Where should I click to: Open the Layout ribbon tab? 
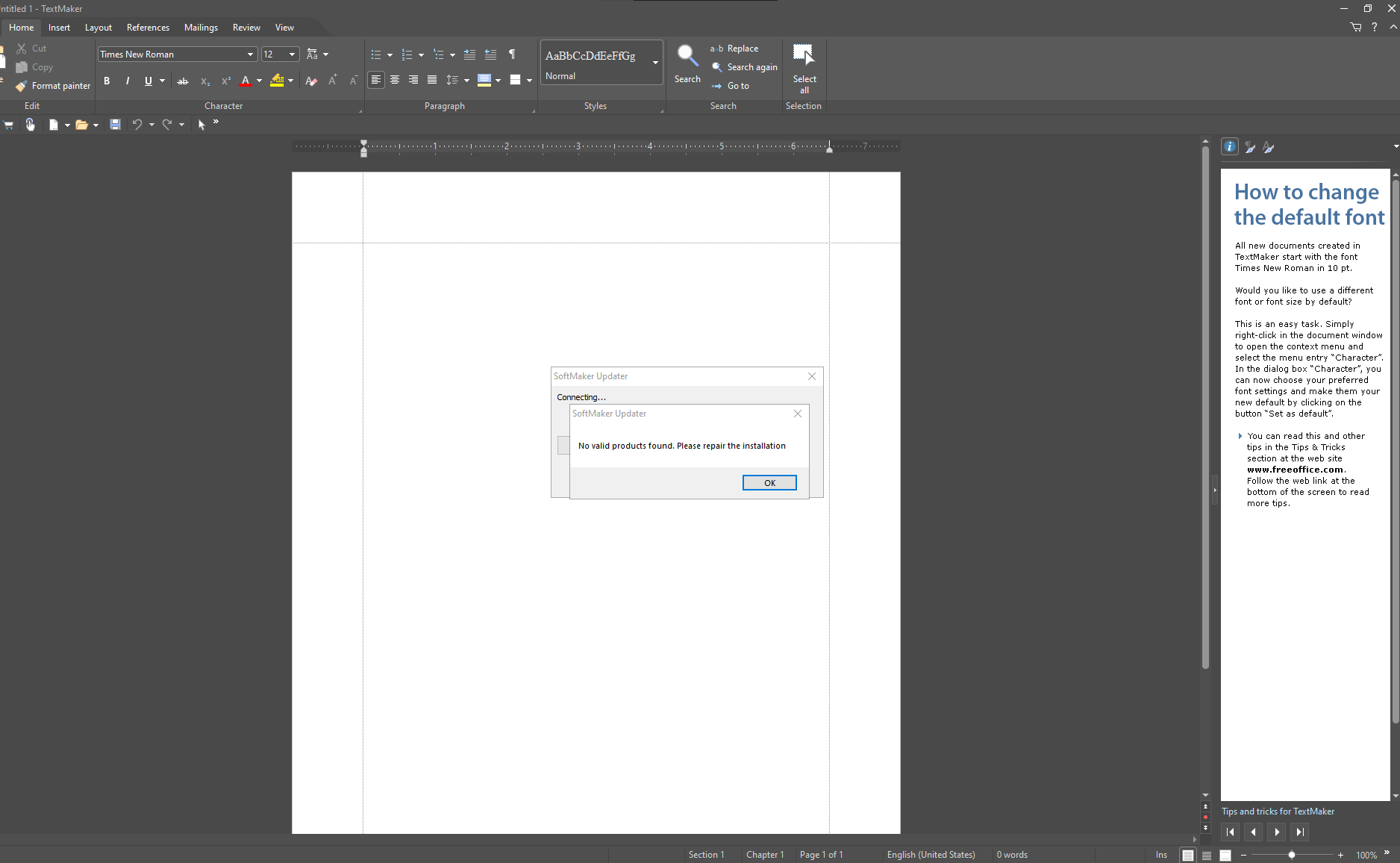pyautogui.click(x=98, y=28)
